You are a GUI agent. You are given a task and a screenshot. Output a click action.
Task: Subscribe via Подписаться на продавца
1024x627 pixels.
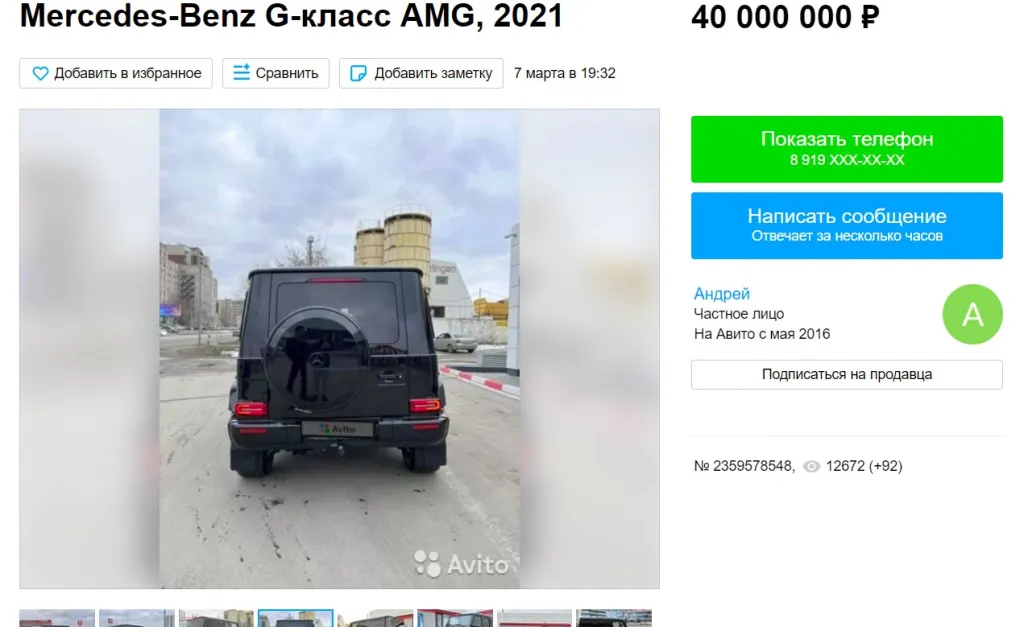coord(846,375)
